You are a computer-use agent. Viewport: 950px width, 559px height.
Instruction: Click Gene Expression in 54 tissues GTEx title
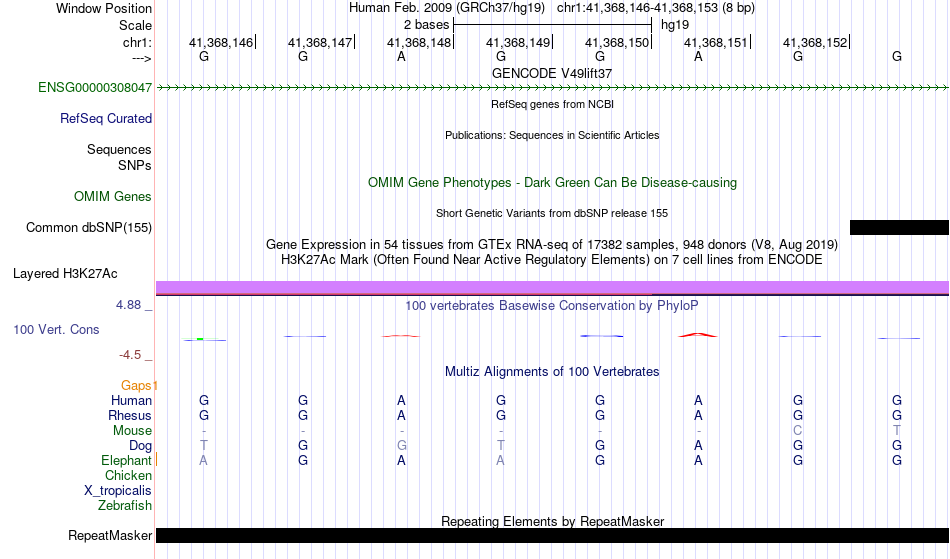pyautogui.click(x=552, y=244)
